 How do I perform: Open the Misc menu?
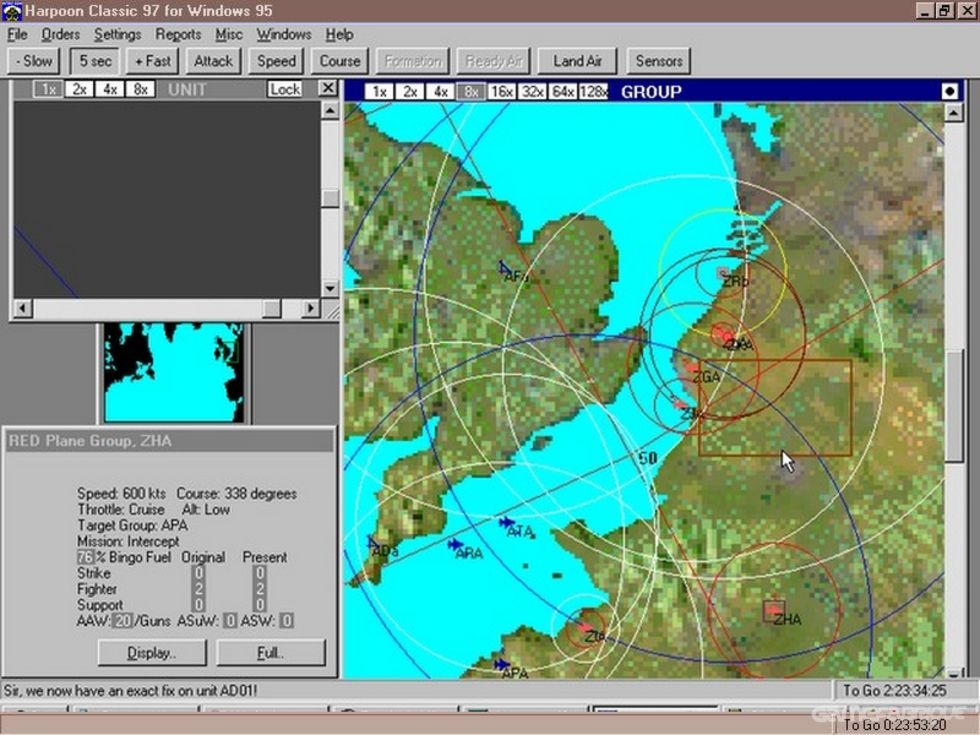coord(229,34)
